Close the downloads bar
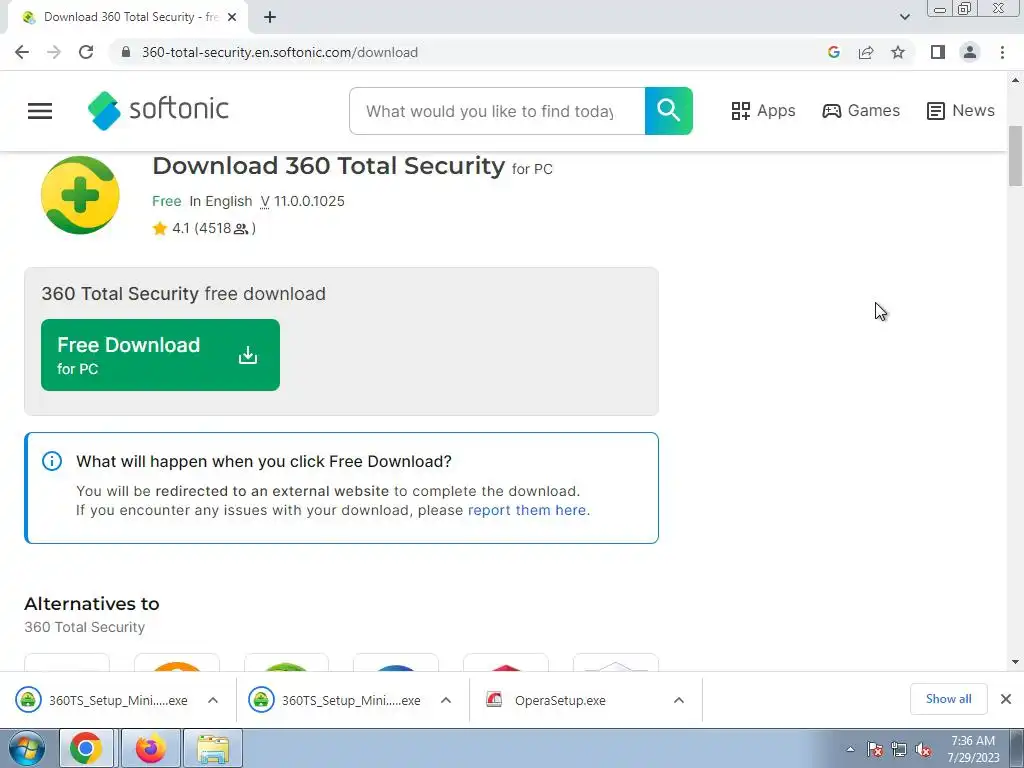This screenshot has height=768, width=1024. [x=1006, y=699]
